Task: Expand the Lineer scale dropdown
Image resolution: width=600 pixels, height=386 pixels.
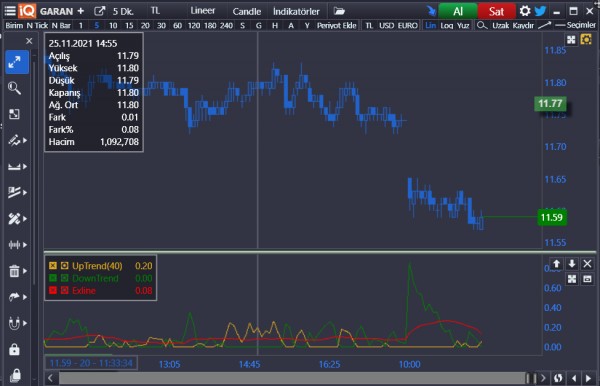Action: (203, 11)
